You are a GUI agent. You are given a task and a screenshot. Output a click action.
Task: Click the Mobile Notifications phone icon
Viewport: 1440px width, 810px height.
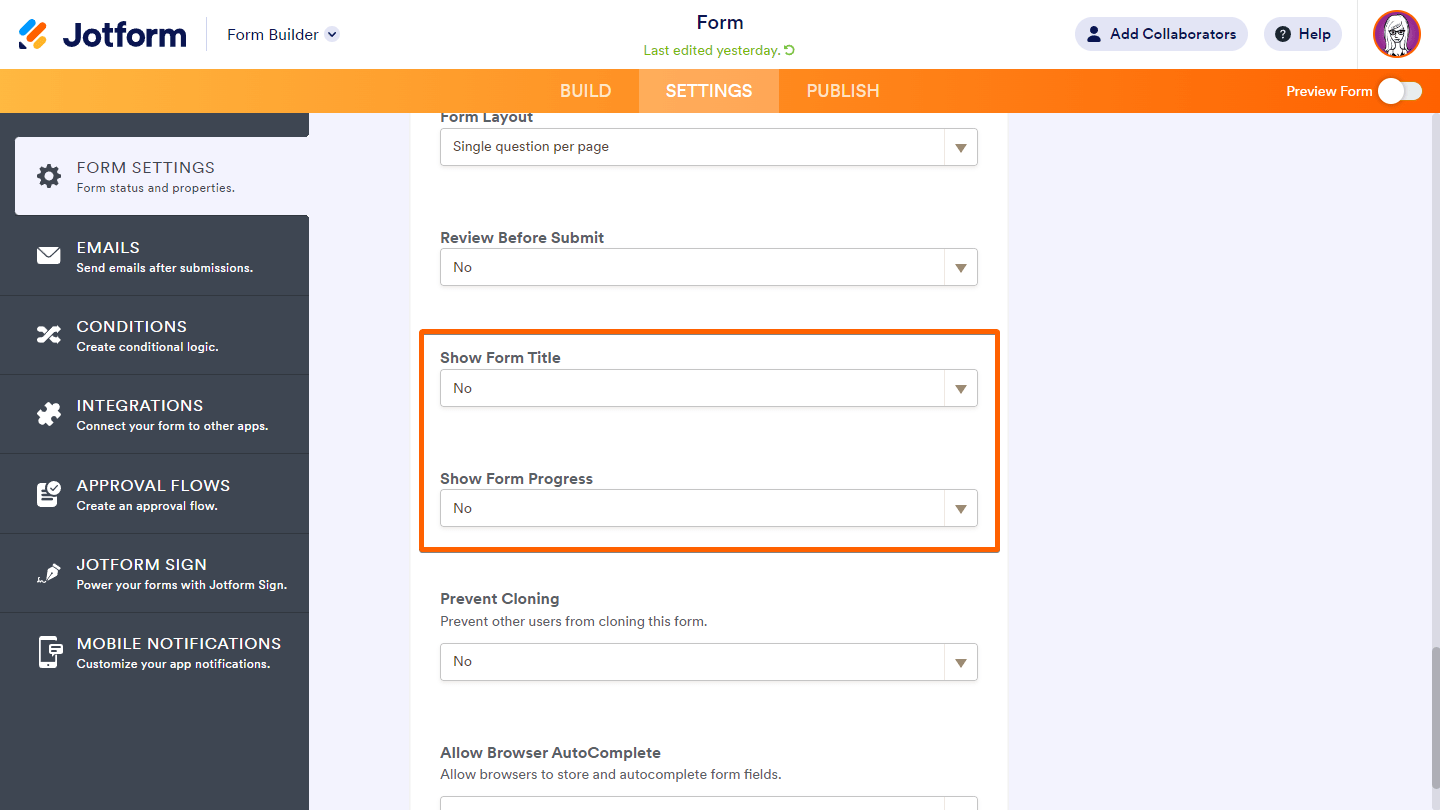coord(49,652)
